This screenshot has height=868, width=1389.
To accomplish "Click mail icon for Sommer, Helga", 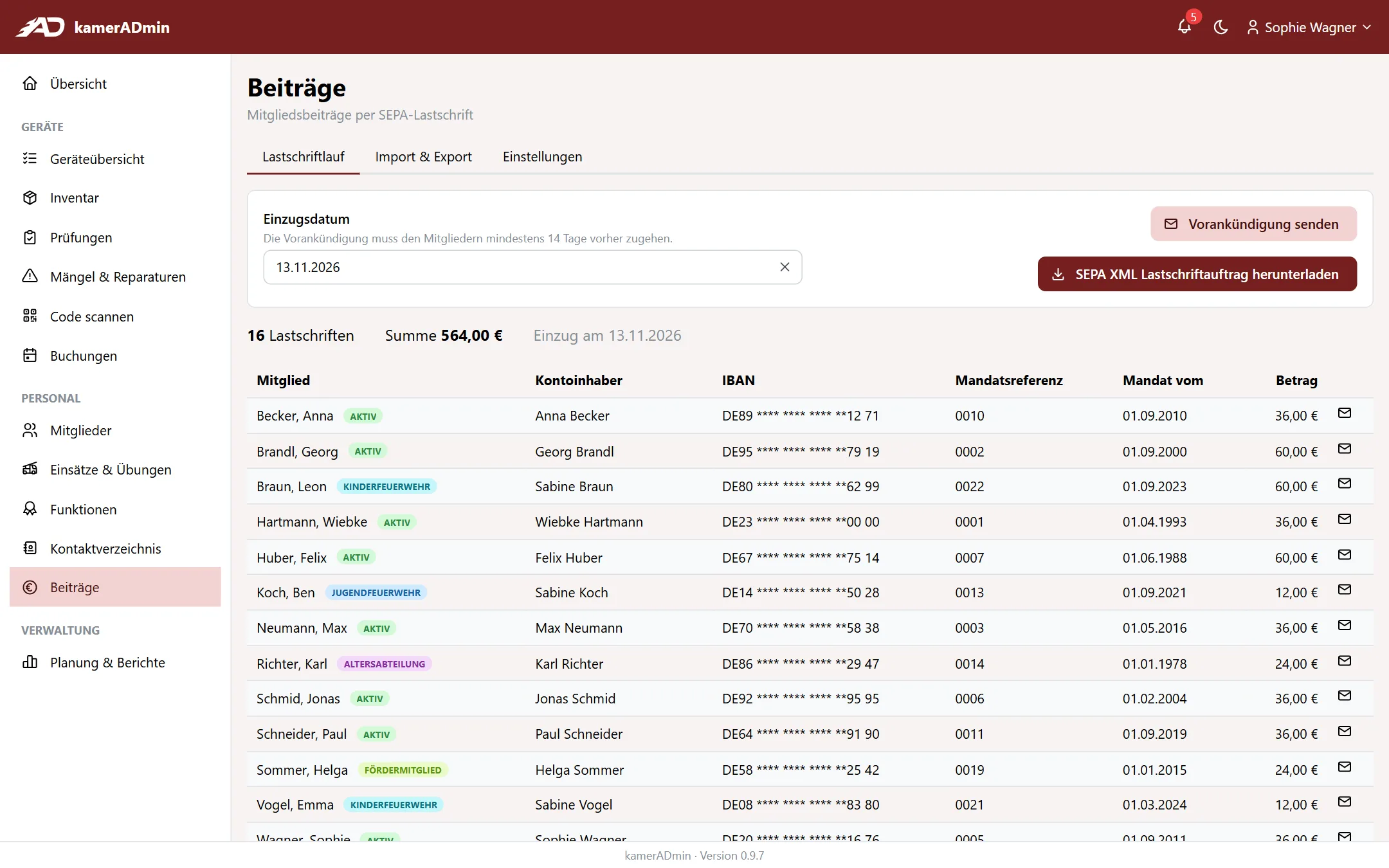I will click(x=1344, y=766).
